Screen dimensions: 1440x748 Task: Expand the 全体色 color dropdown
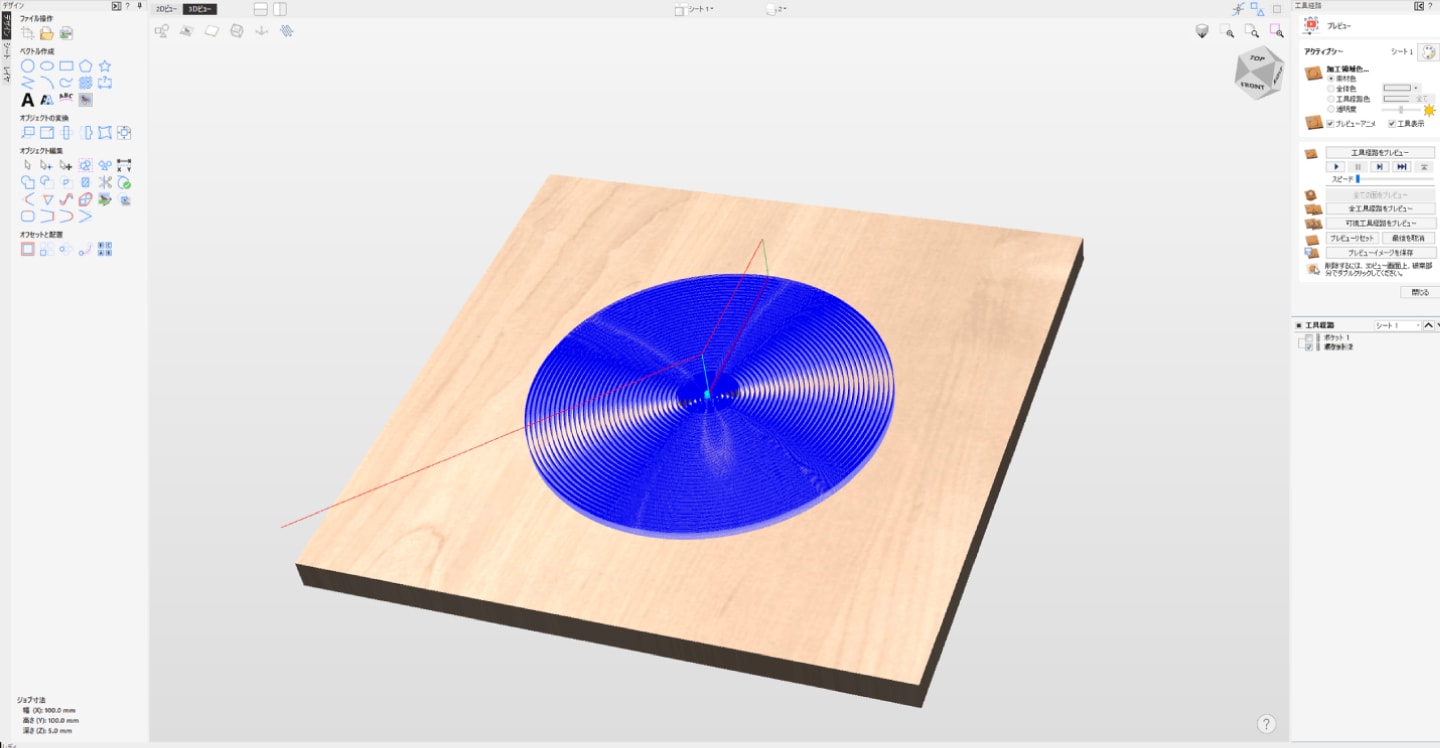(x=1416, y=88)
